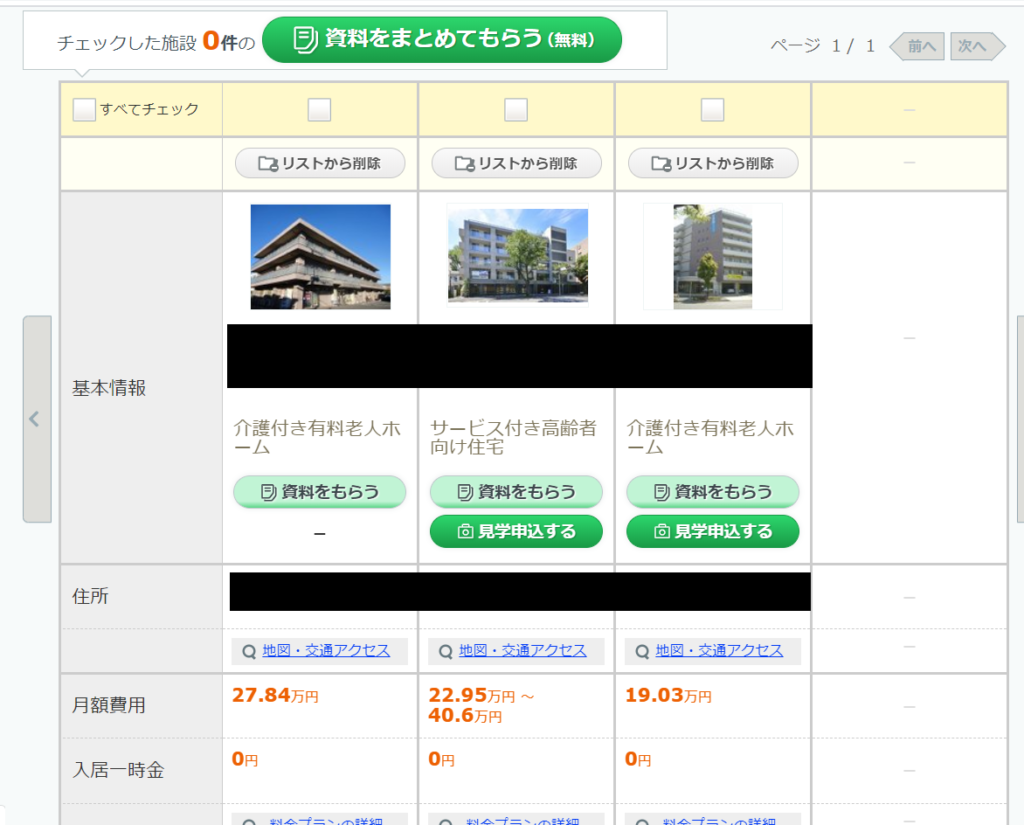Click 介護付き有料老人ホーム text above the 19.03万円 fee
Viewport: 1024px width, 825px height.
coord(711,438)
